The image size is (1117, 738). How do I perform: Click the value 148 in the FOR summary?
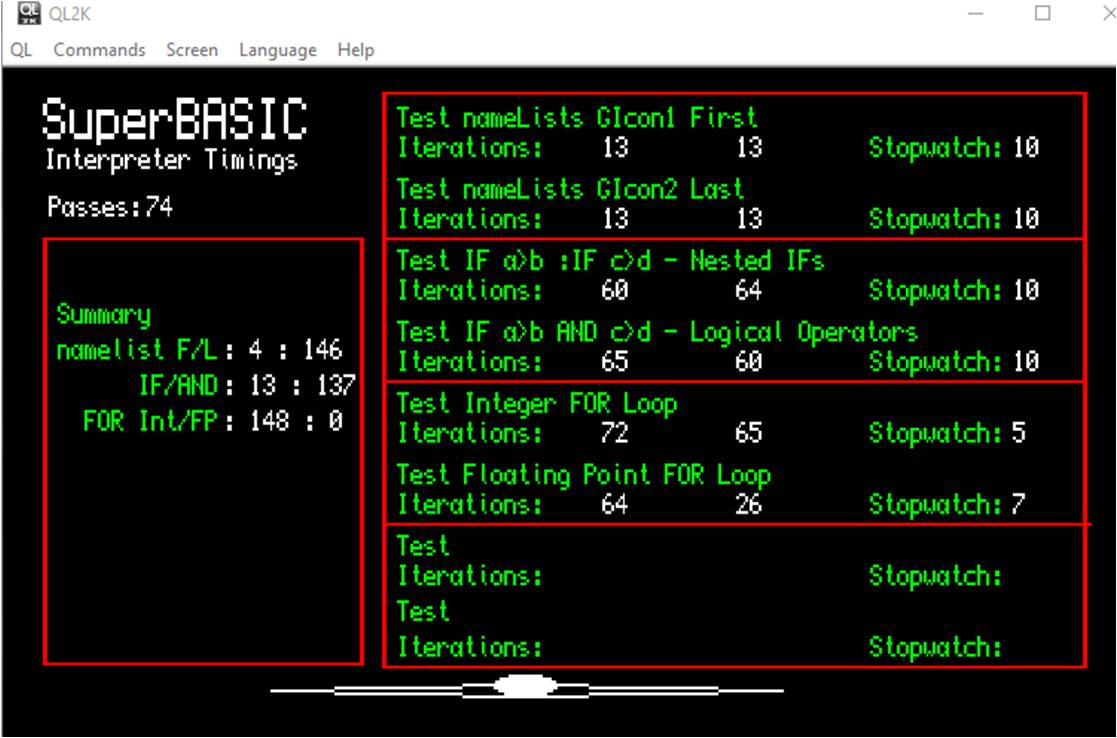tap(269, 421)
